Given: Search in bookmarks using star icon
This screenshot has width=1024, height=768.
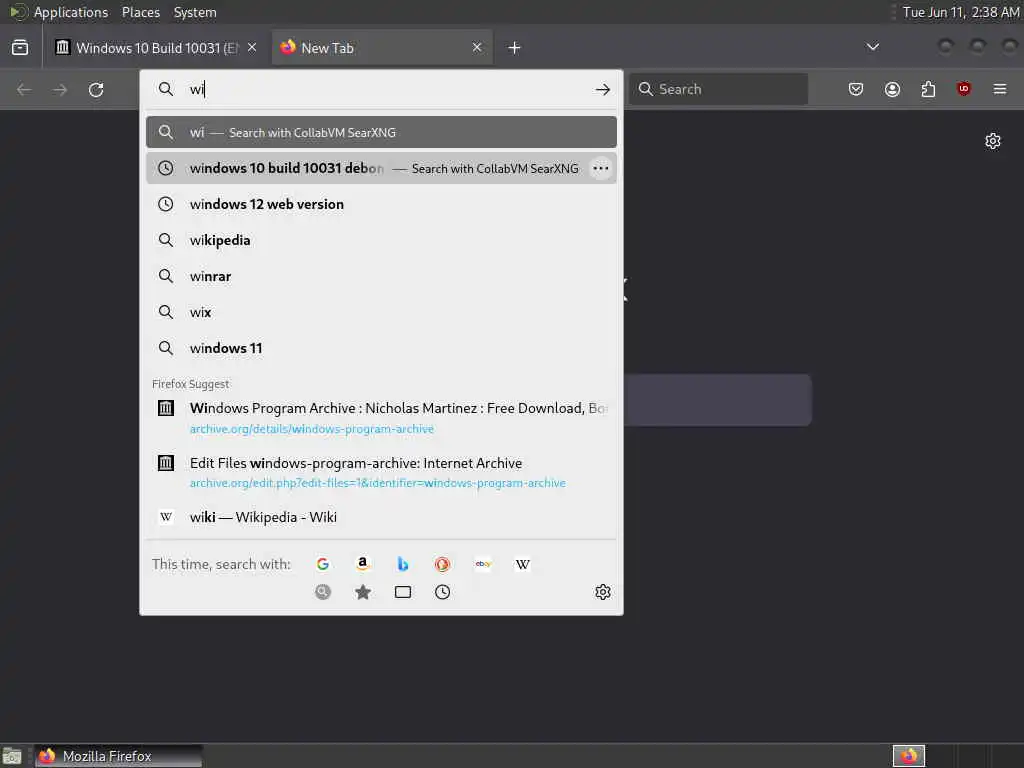Looking at the screenshot, I should (363, 592).
